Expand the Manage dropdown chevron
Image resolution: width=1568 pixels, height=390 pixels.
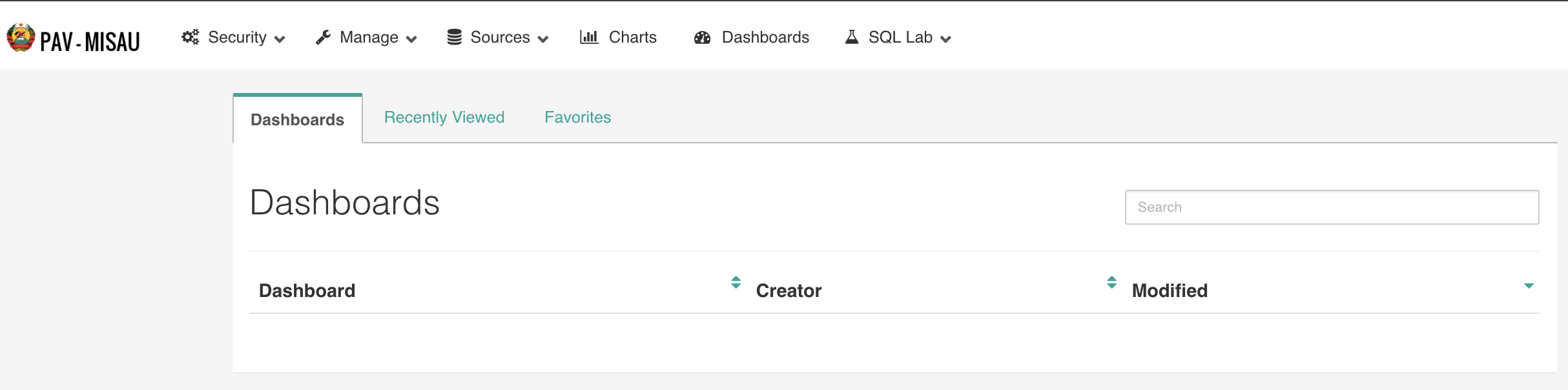tap(411, 39)
